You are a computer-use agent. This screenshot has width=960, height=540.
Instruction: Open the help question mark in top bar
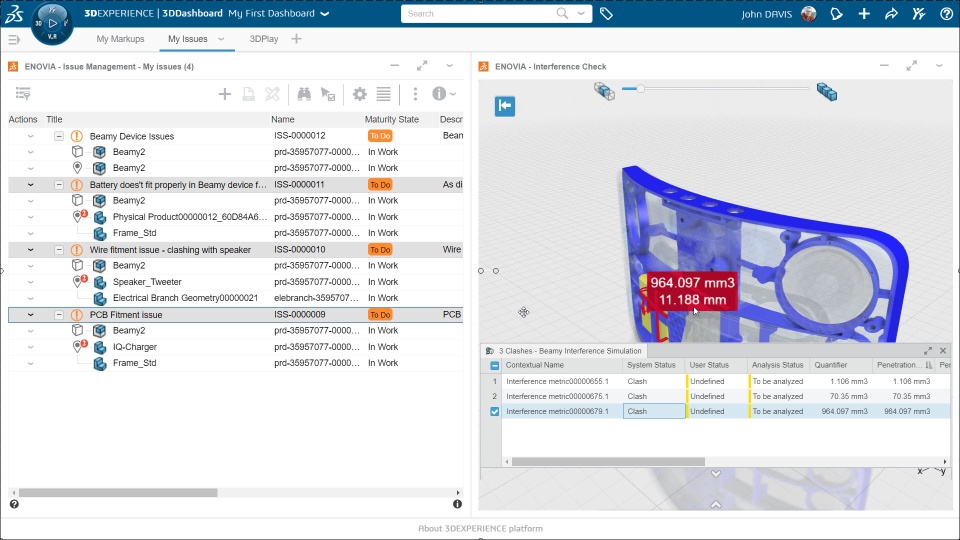[x=947, y=13]
